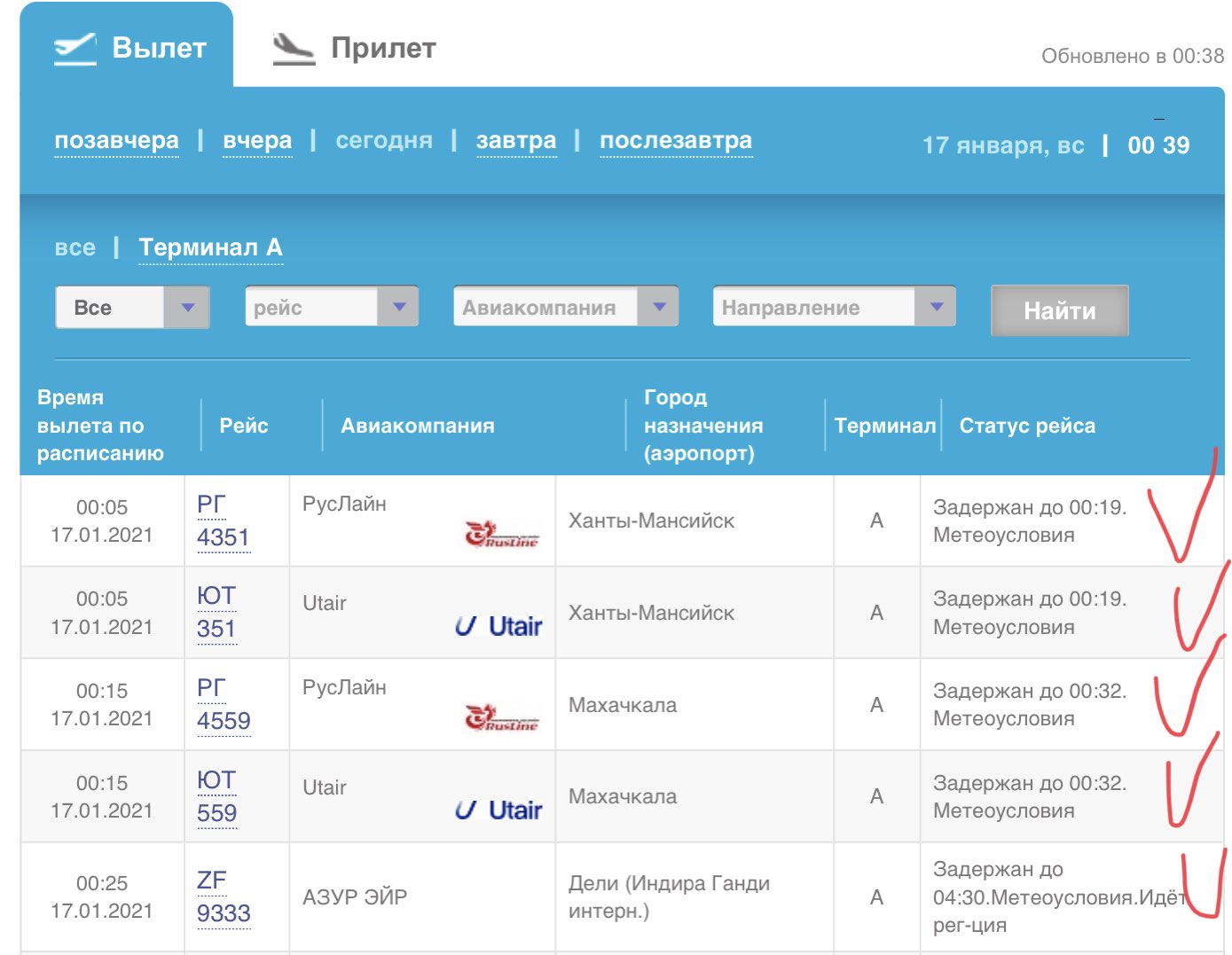The image size is (1232, 955).
Task: Filter by Терминал А
Action: (211, 247)
